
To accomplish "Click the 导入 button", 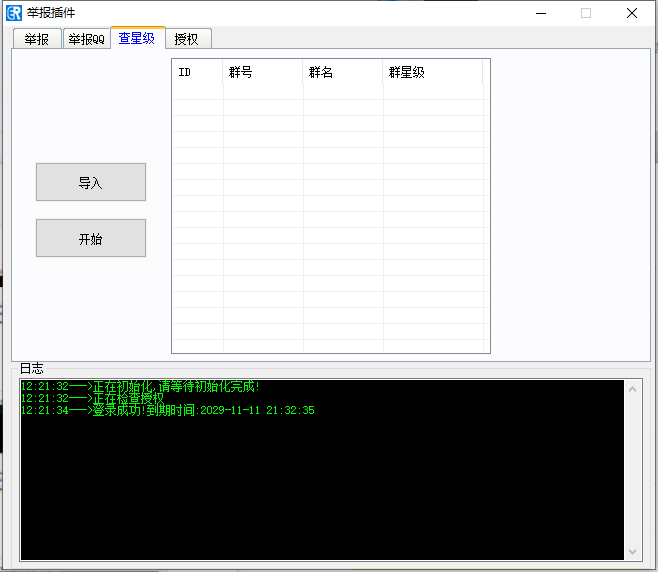I will tap(91, 182).
